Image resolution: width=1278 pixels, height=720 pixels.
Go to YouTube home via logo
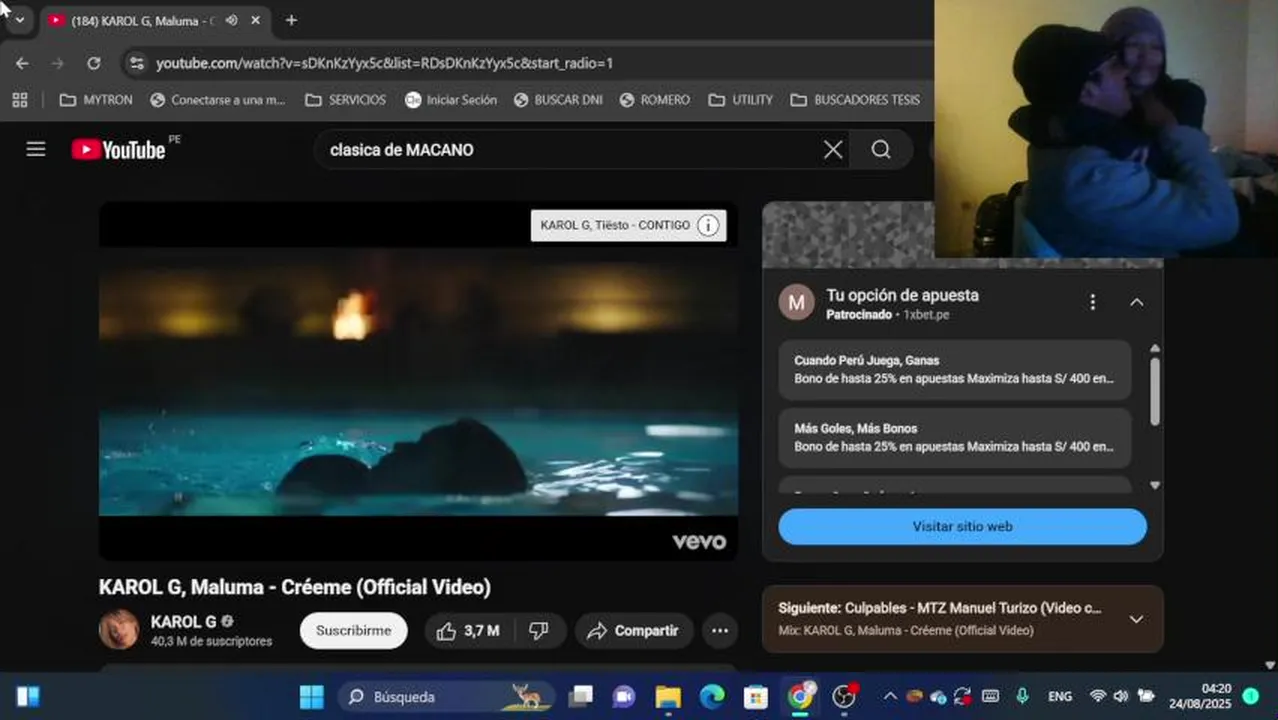118,149
